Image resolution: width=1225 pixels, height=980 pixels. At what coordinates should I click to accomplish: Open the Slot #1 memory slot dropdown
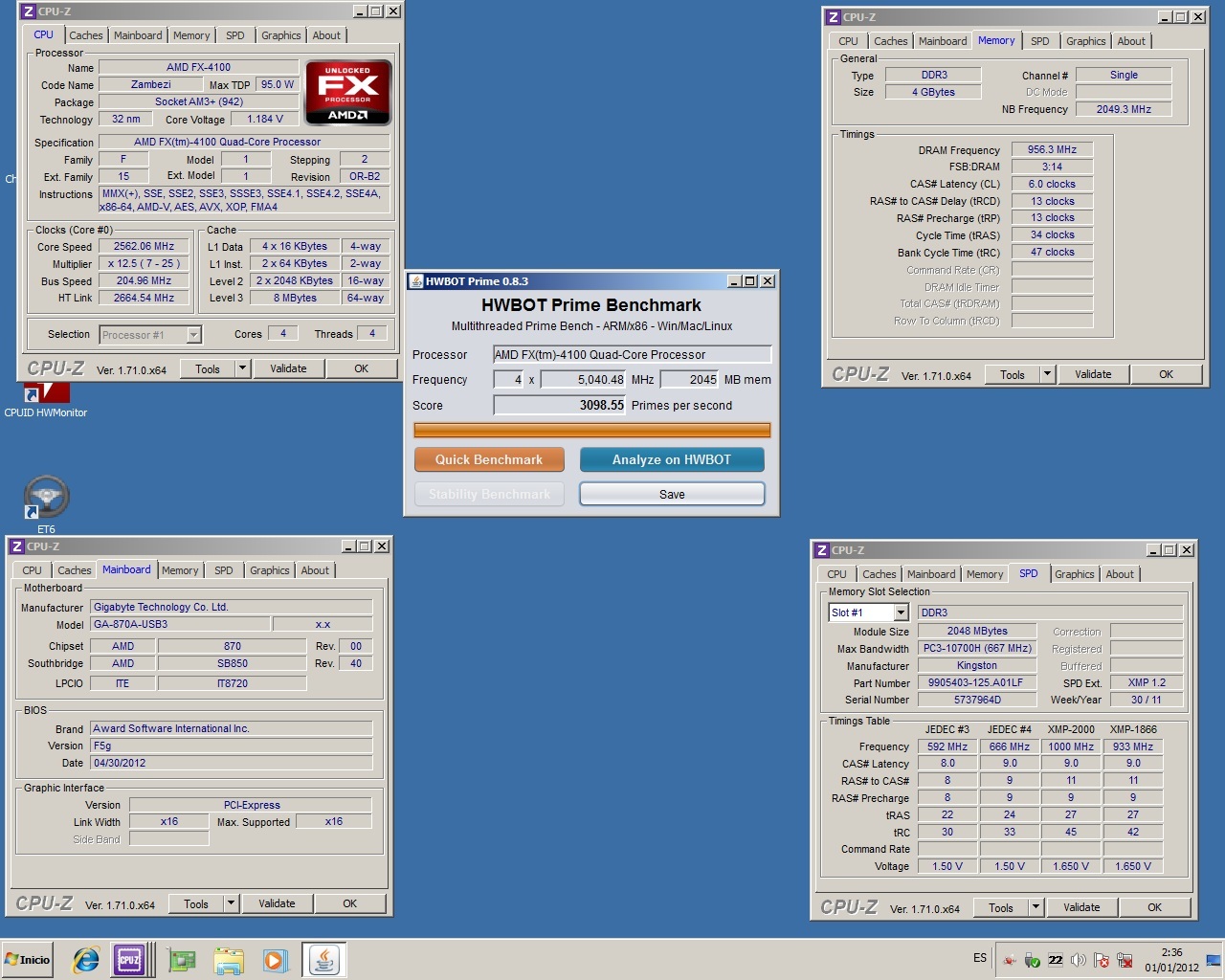(900, 612)
